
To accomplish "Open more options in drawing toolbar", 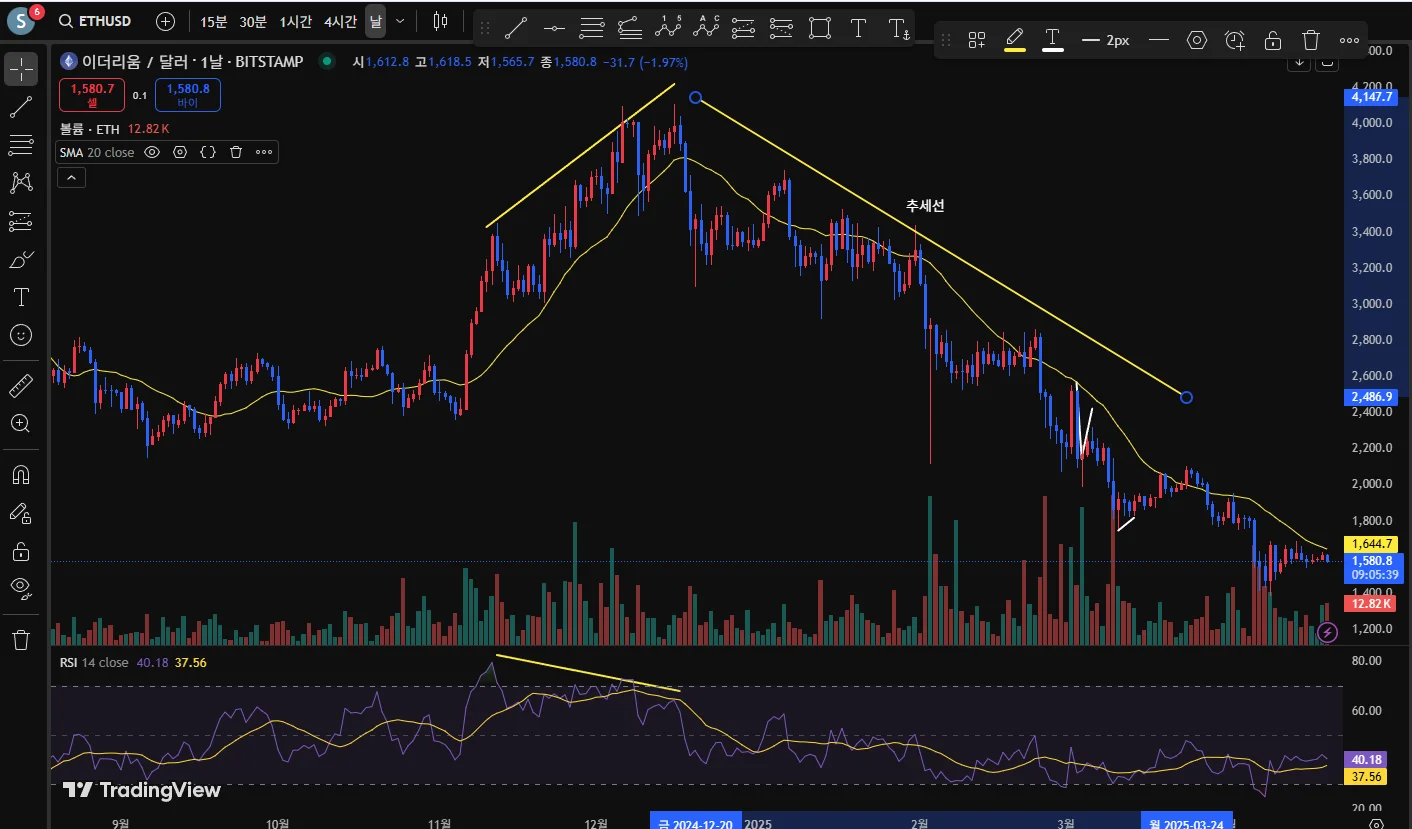I will coord(1349,40).
